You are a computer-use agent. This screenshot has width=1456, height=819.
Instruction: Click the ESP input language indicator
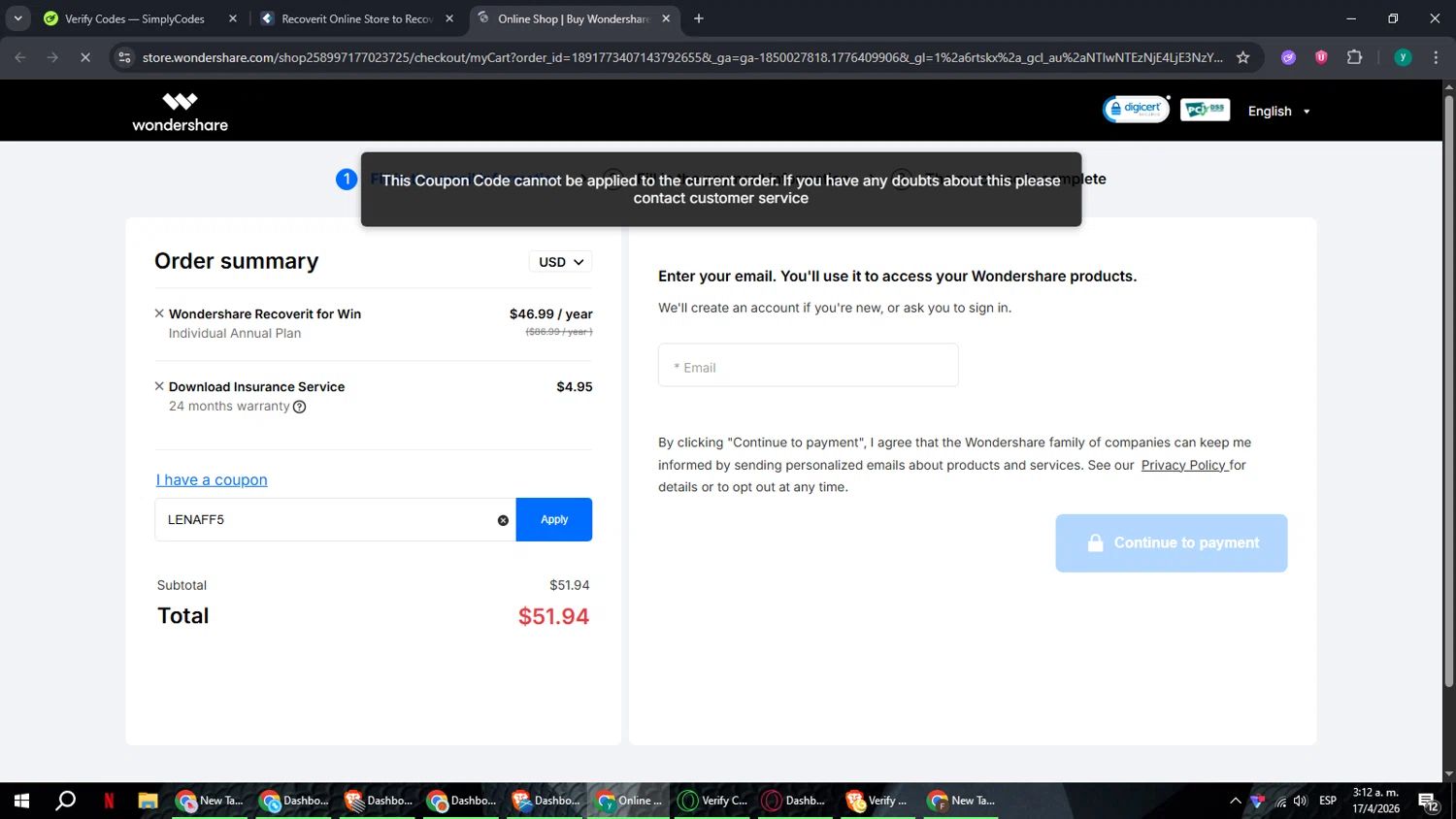[1328, 802]
